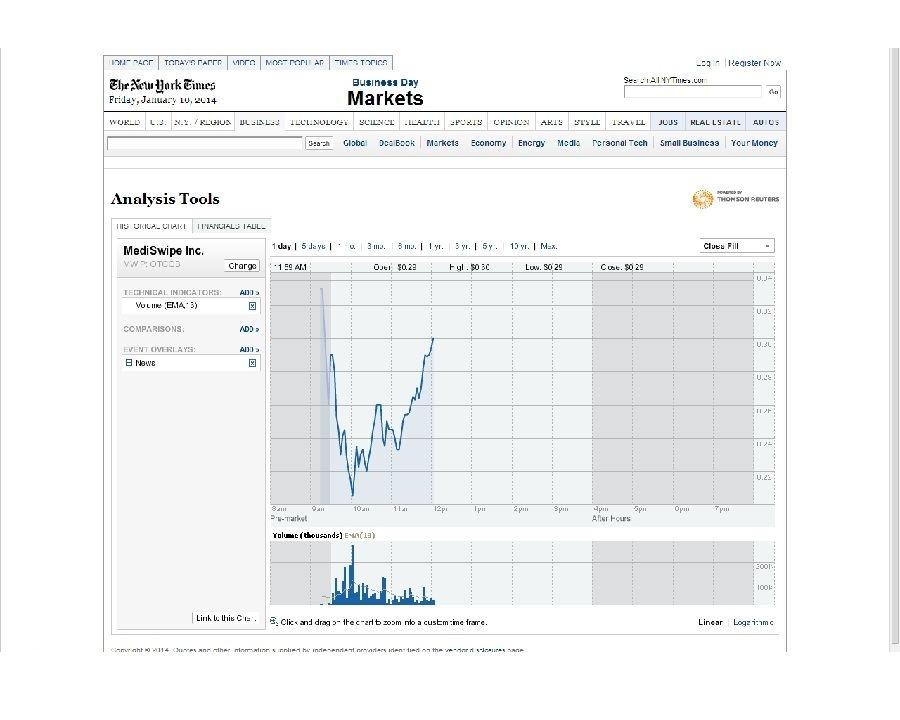Screen dimensions: 900x720
Task: Select the 1 day chart range
Action: tap(281, 246)
